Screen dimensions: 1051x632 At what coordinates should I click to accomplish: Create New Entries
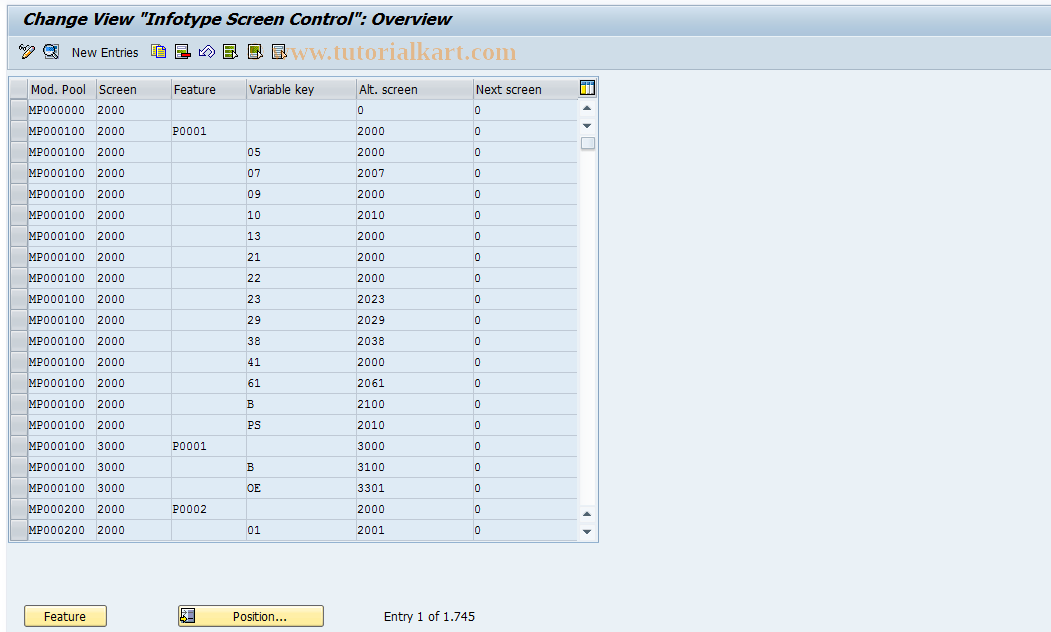point(105,52)
